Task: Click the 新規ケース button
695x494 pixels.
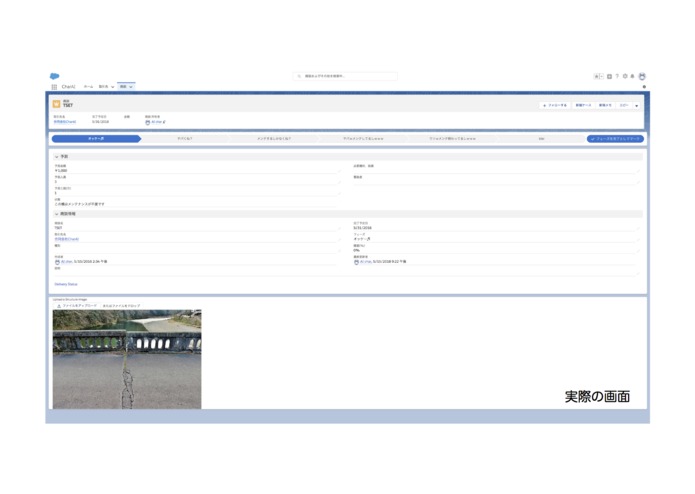Action: point(583,105)
